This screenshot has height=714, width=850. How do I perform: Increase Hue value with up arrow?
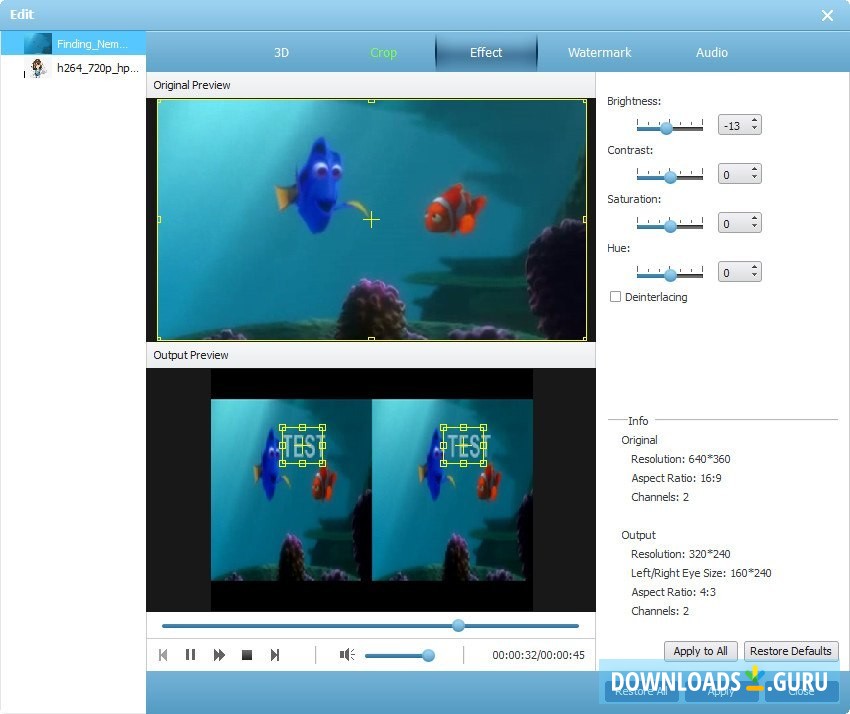point(754,267)
